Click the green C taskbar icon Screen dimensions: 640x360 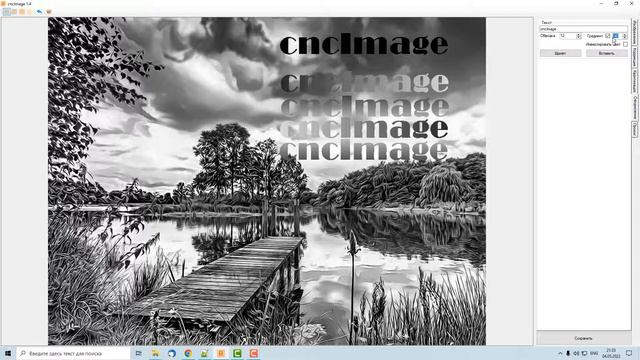point(237,353)
